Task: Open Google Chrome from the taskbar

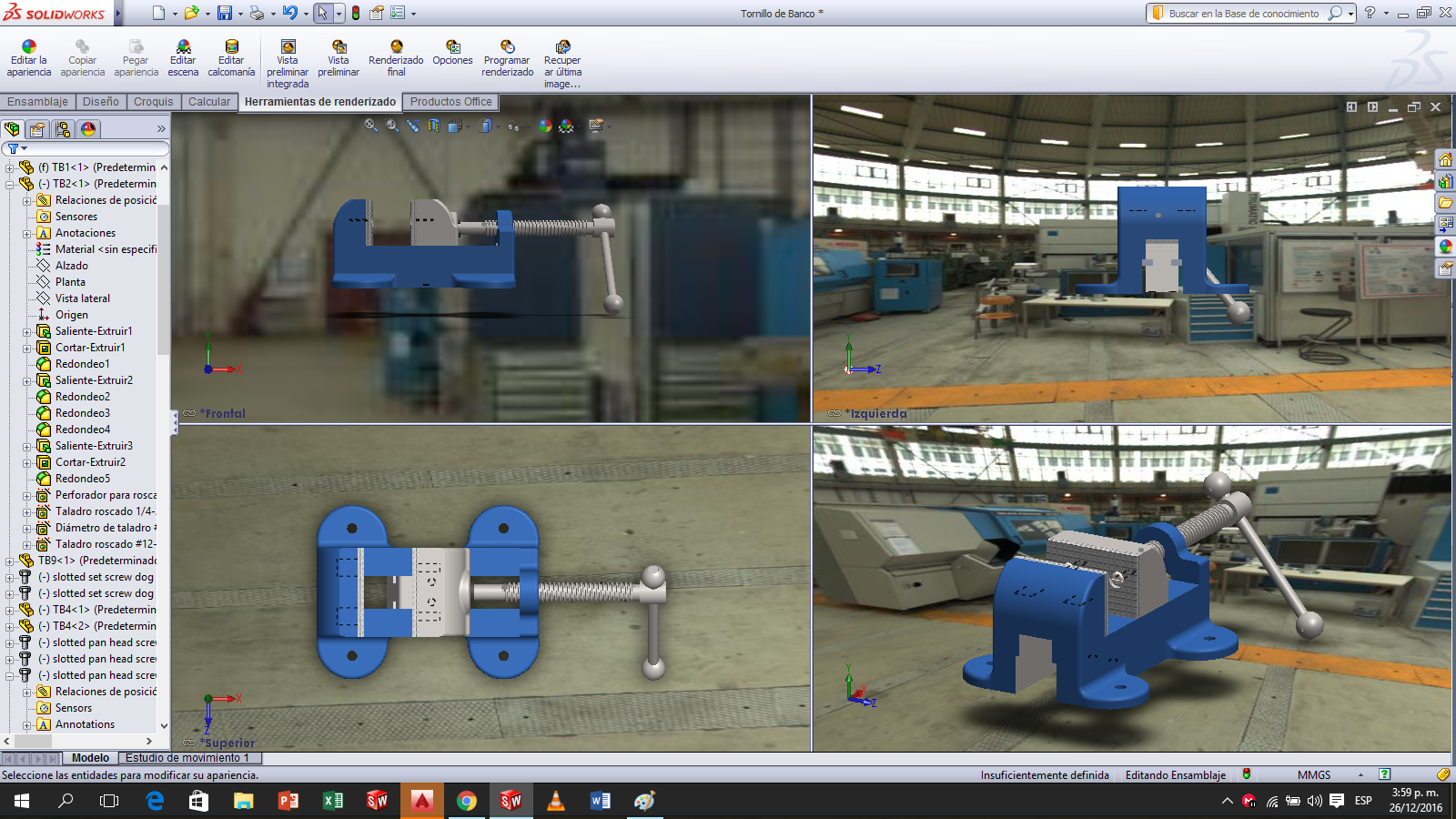Action: (467, 801)
